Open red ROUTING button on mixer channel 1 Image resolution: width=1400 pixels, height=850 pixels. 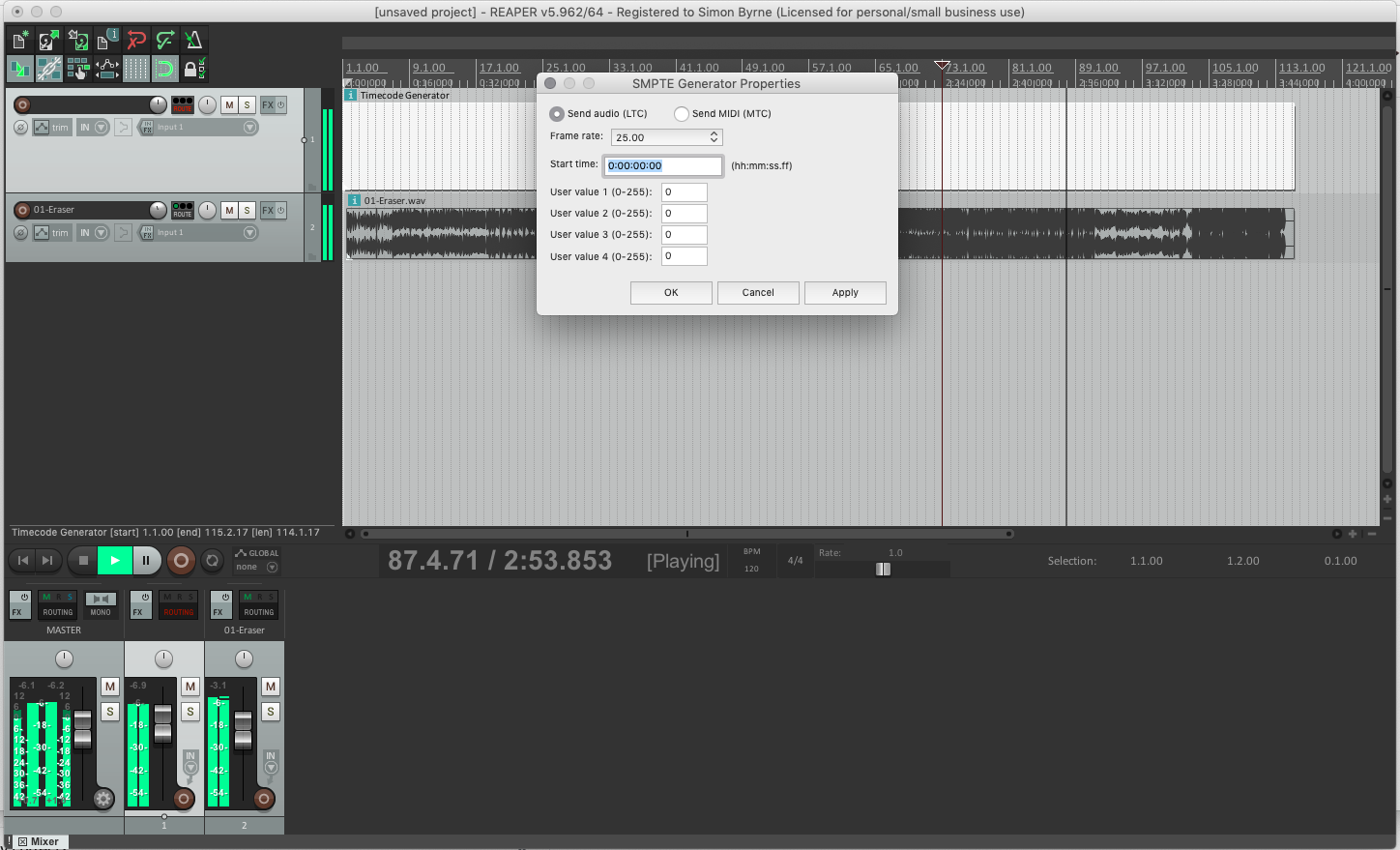(179, 604)
